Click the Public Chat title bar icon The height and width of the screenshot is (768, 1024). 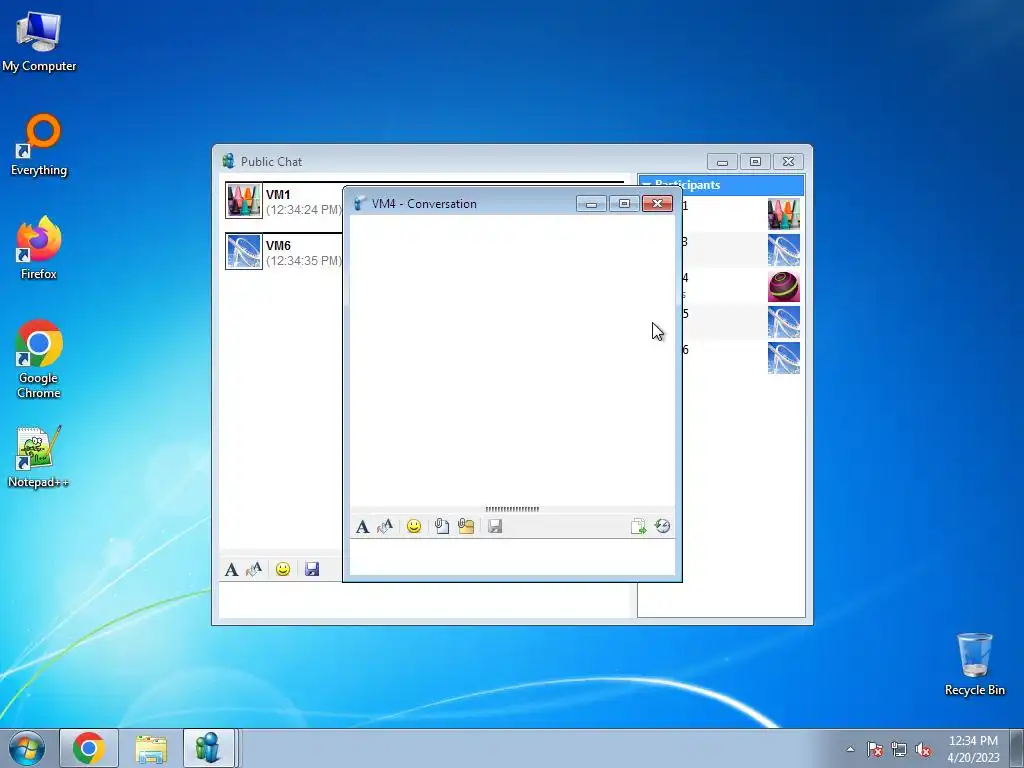[228, 161]
